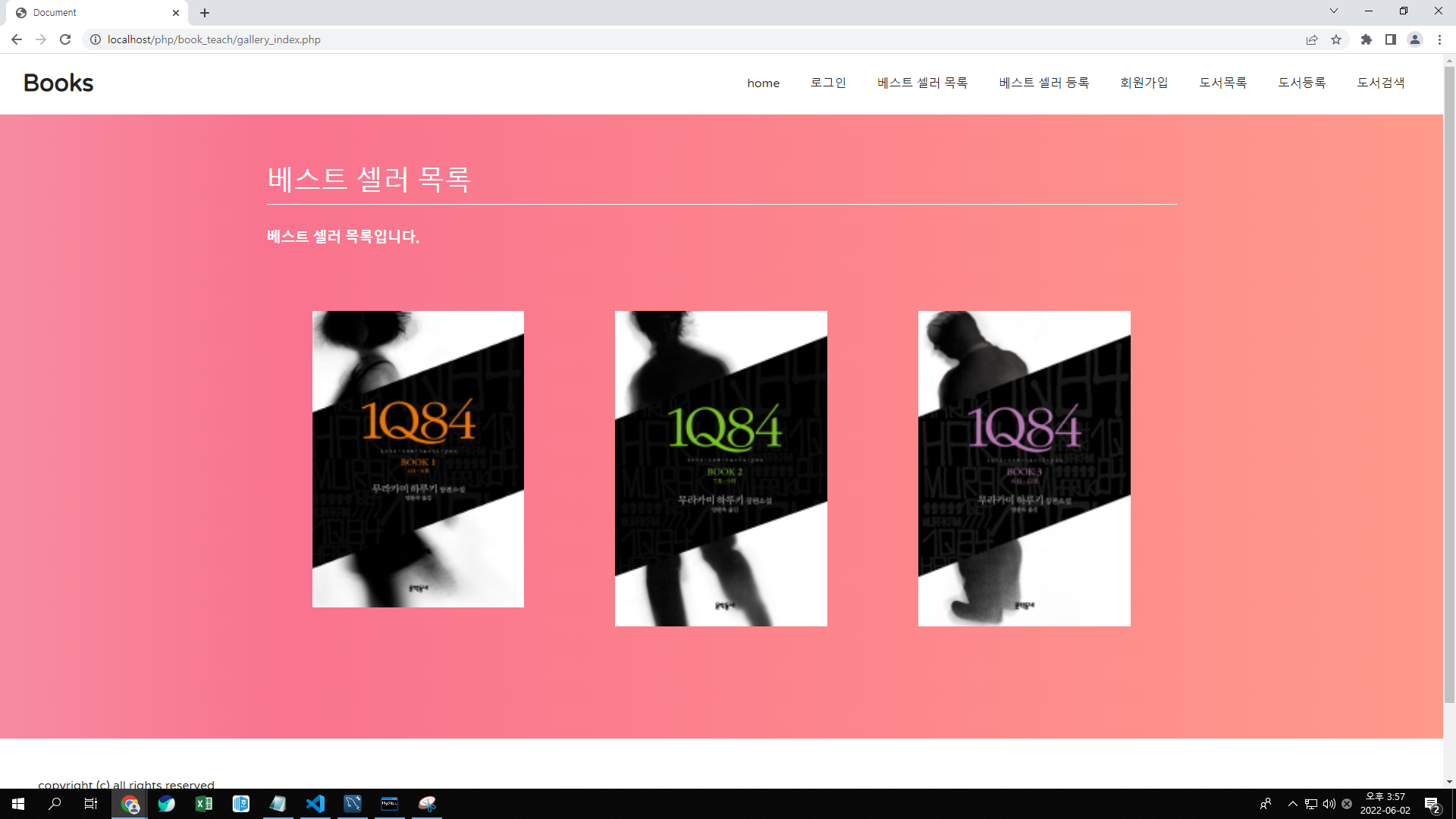Click the page vertical scrollbar
This screenshot has height=819, width=1456.
1449,379
